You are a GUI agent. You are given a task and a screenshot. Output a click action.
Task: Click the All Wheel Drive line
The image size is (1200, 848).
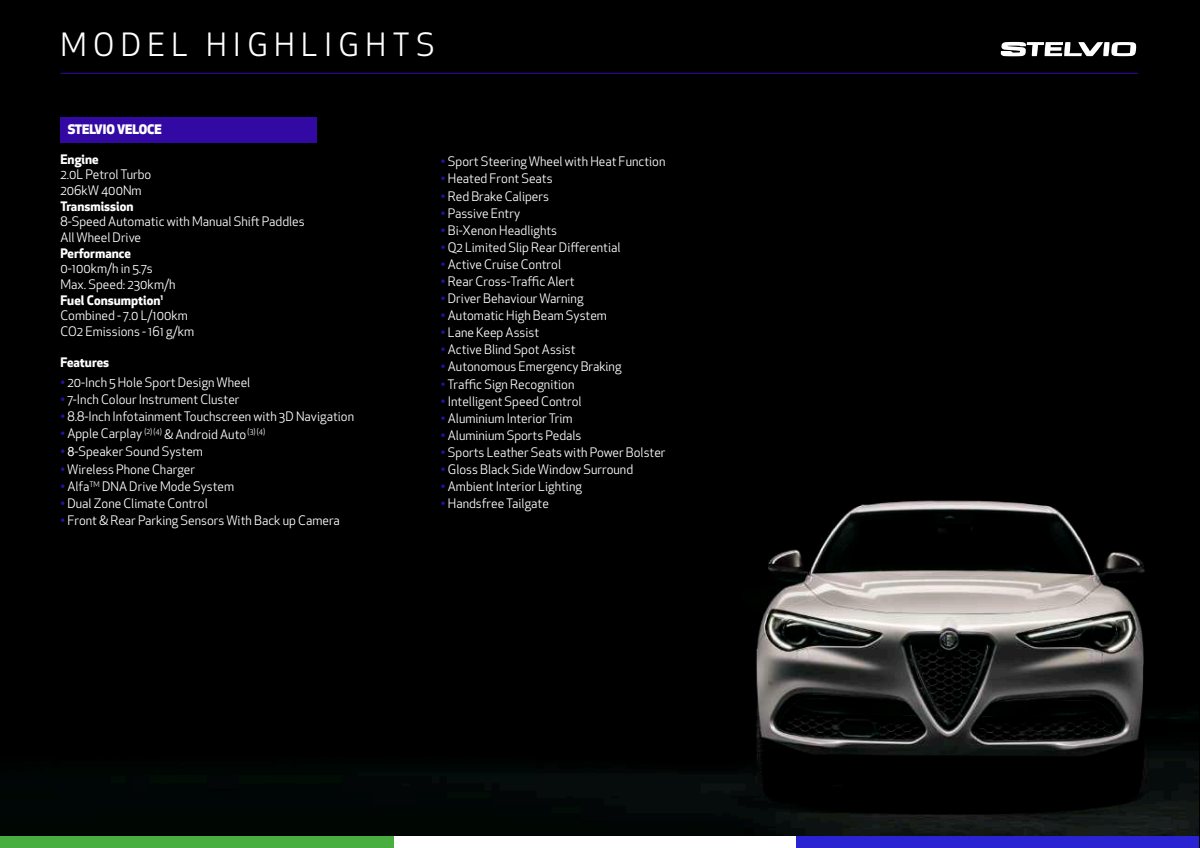point(100,238)
